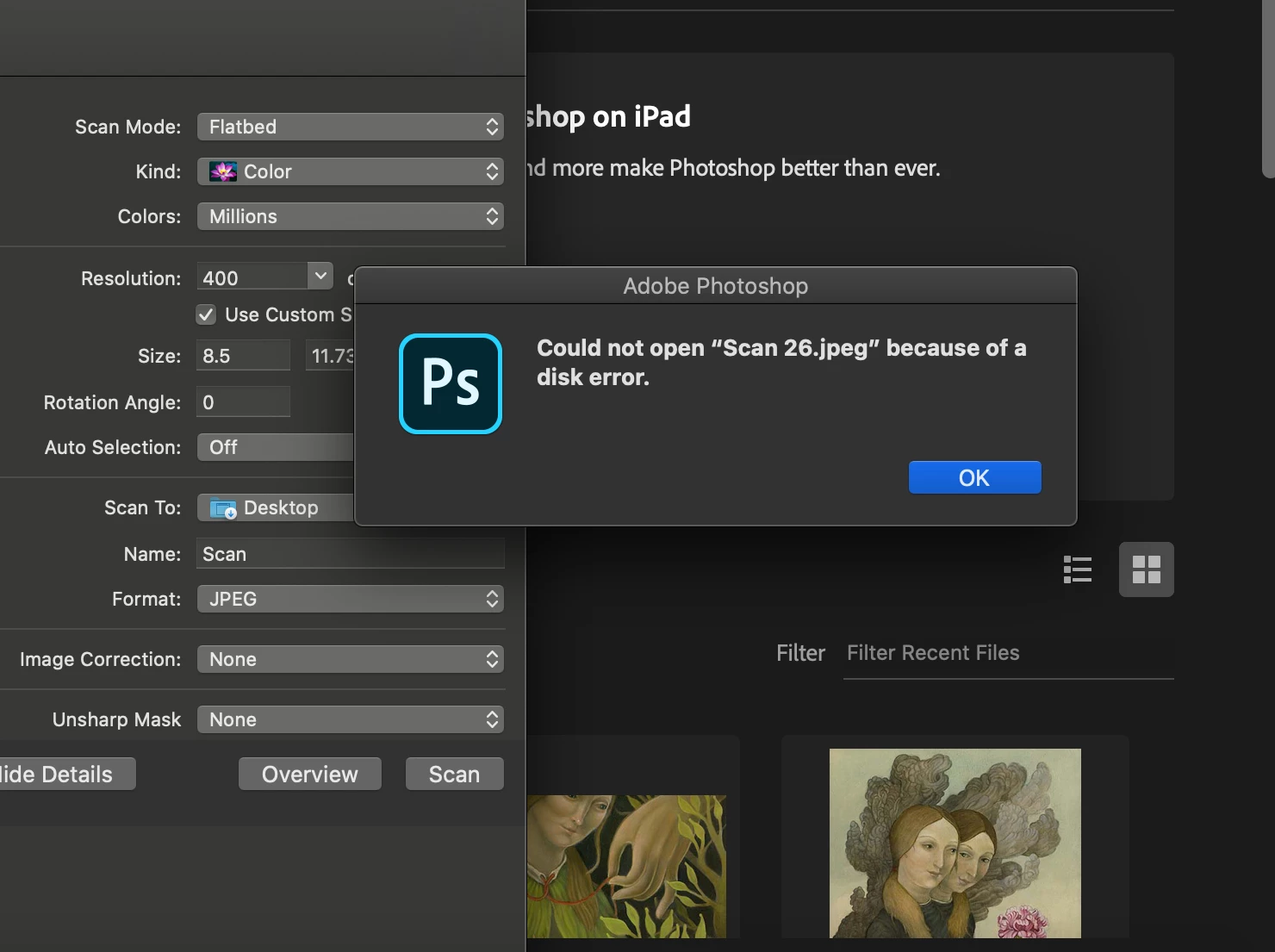This screenshot has width=1275, height=952.
Task: Open the Kind Color dropdown
Action: click(350, 171)
